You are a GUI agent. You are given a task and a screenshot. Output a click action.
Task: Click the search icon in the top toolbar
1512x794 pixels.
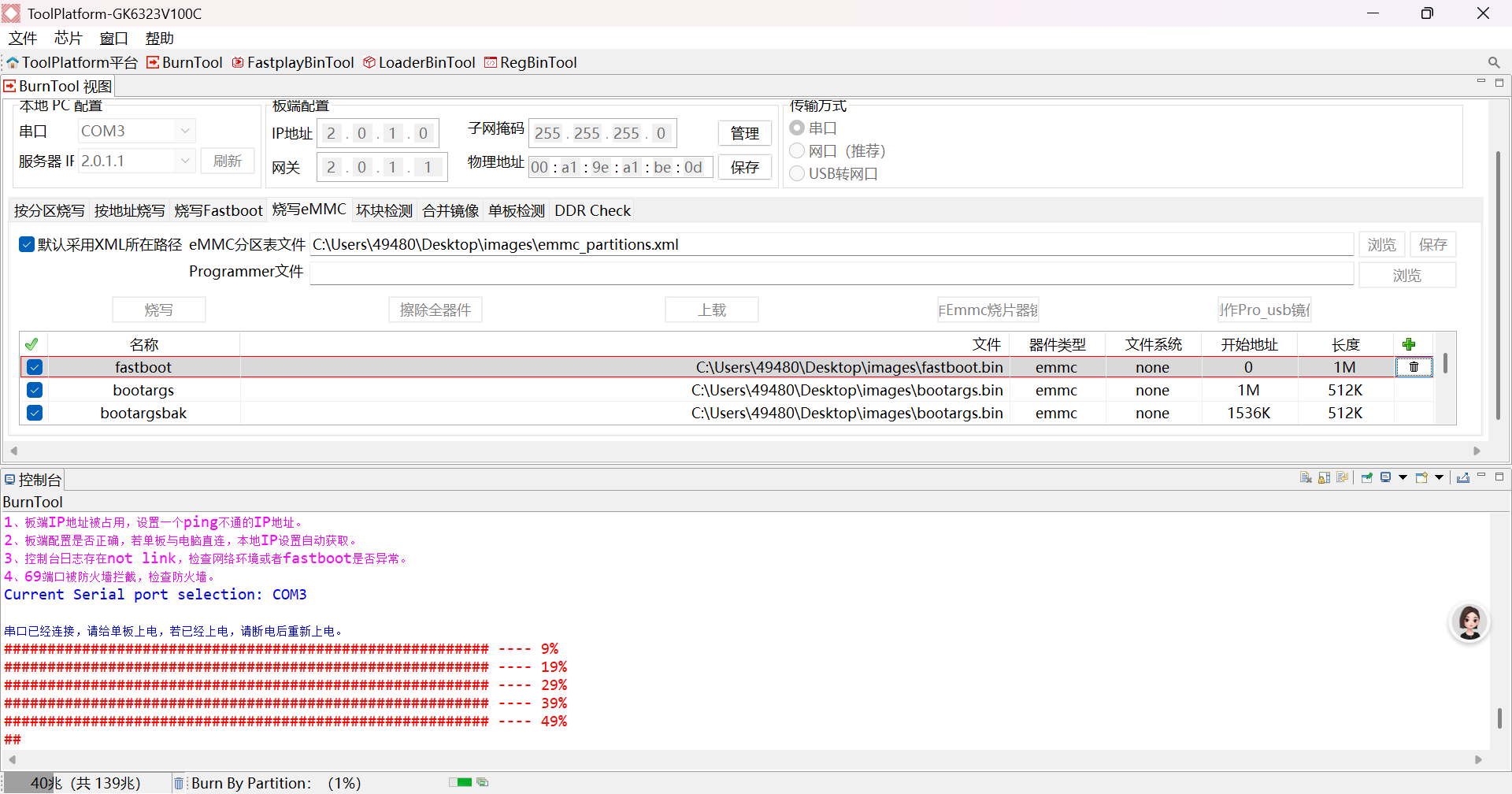1494,62
